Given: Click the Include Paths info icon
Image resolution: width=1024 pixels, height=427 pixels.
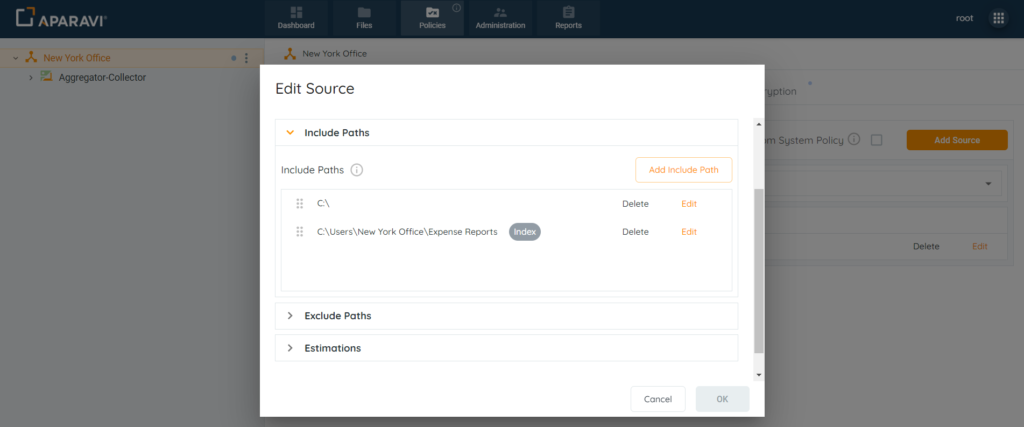Looking at the screenshot, I should (x=357, y=170).
